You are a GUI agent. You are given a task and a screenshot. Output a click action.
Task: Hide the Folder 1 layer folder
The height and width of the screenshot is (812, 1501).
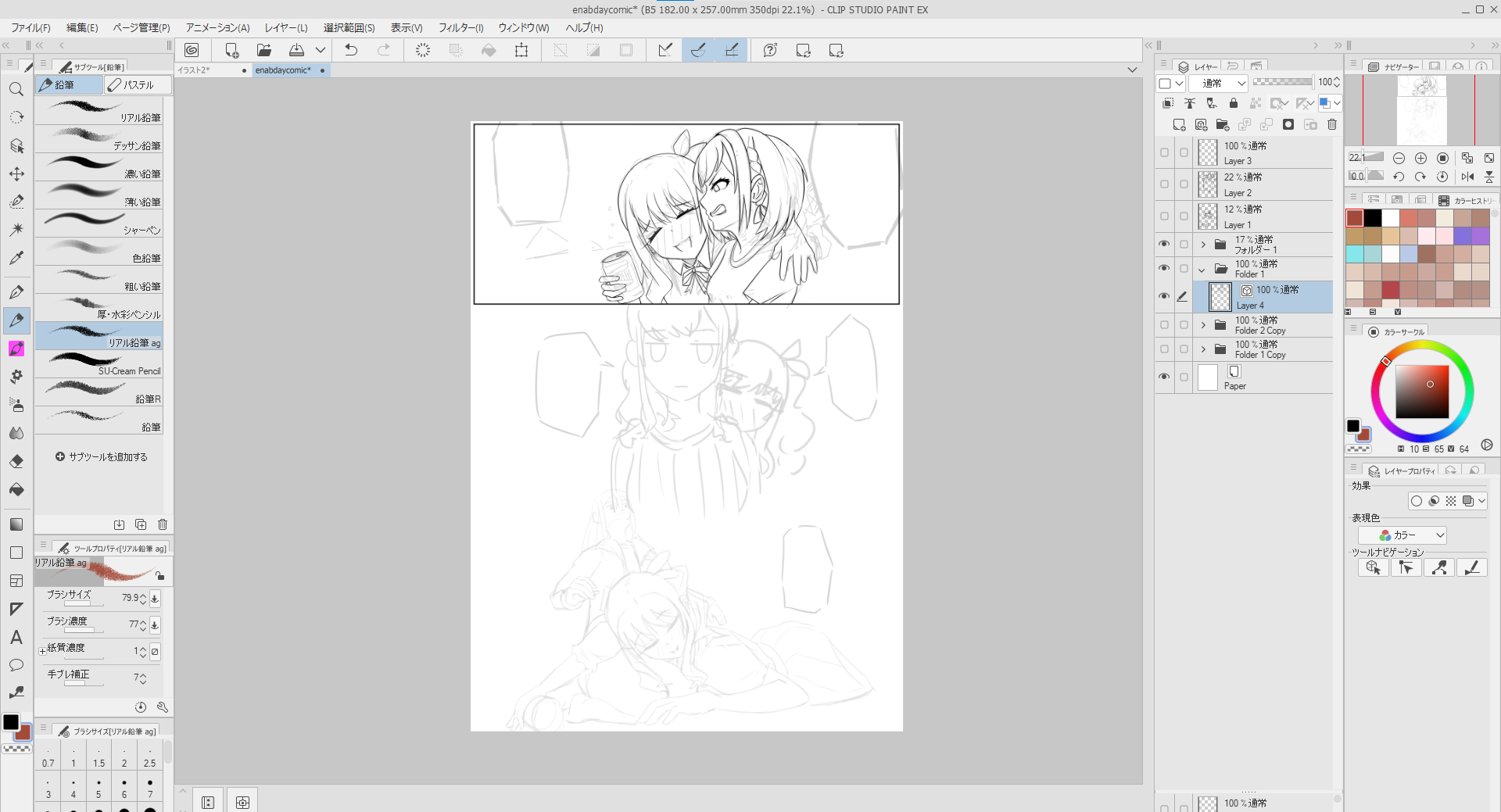pos(1164,269)
